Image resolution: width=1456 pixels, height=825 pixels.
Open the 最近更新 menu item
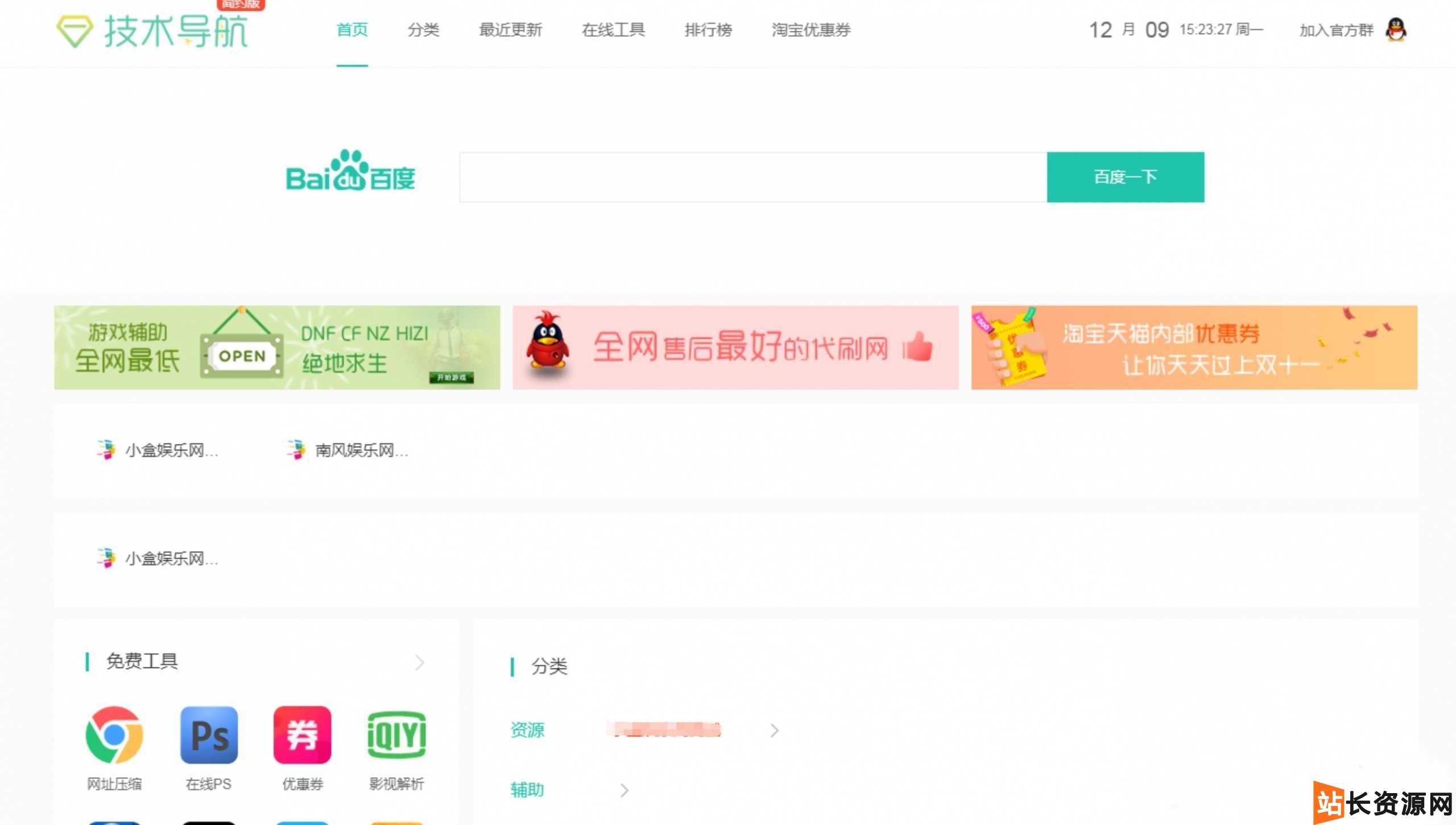point(511,30)
